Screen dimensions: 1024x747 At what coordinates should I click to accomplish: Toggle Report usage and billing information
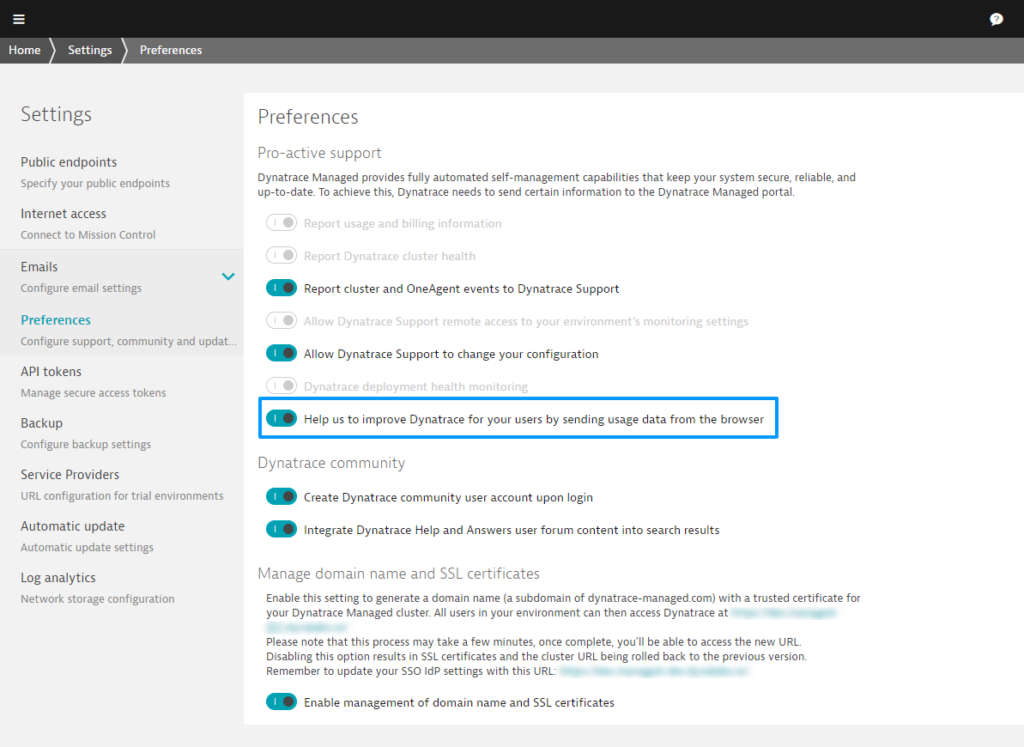(x=281, y=223)
